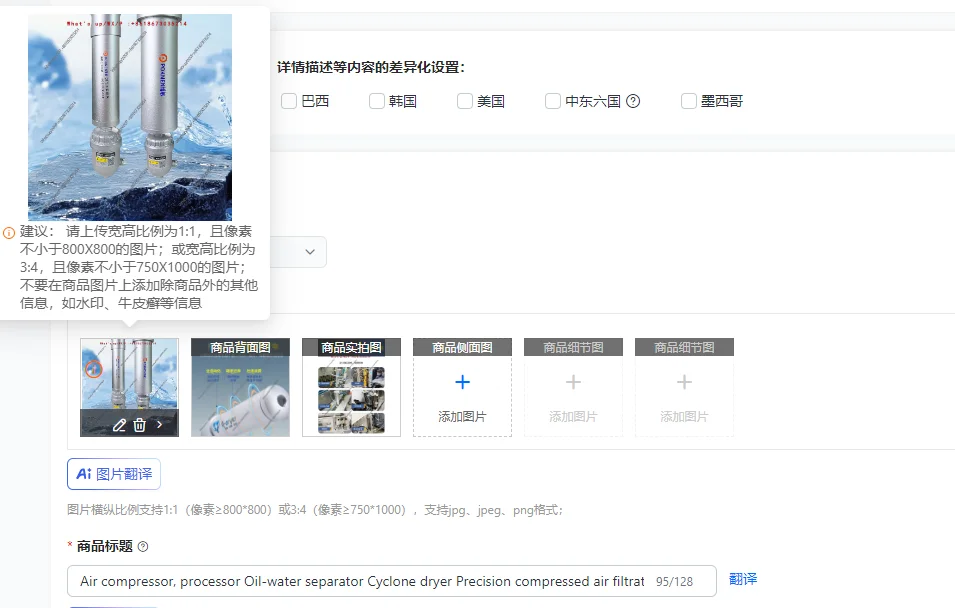
Task: Select the 商品背面图 thumbnail
Action: [x=241, y=387]
